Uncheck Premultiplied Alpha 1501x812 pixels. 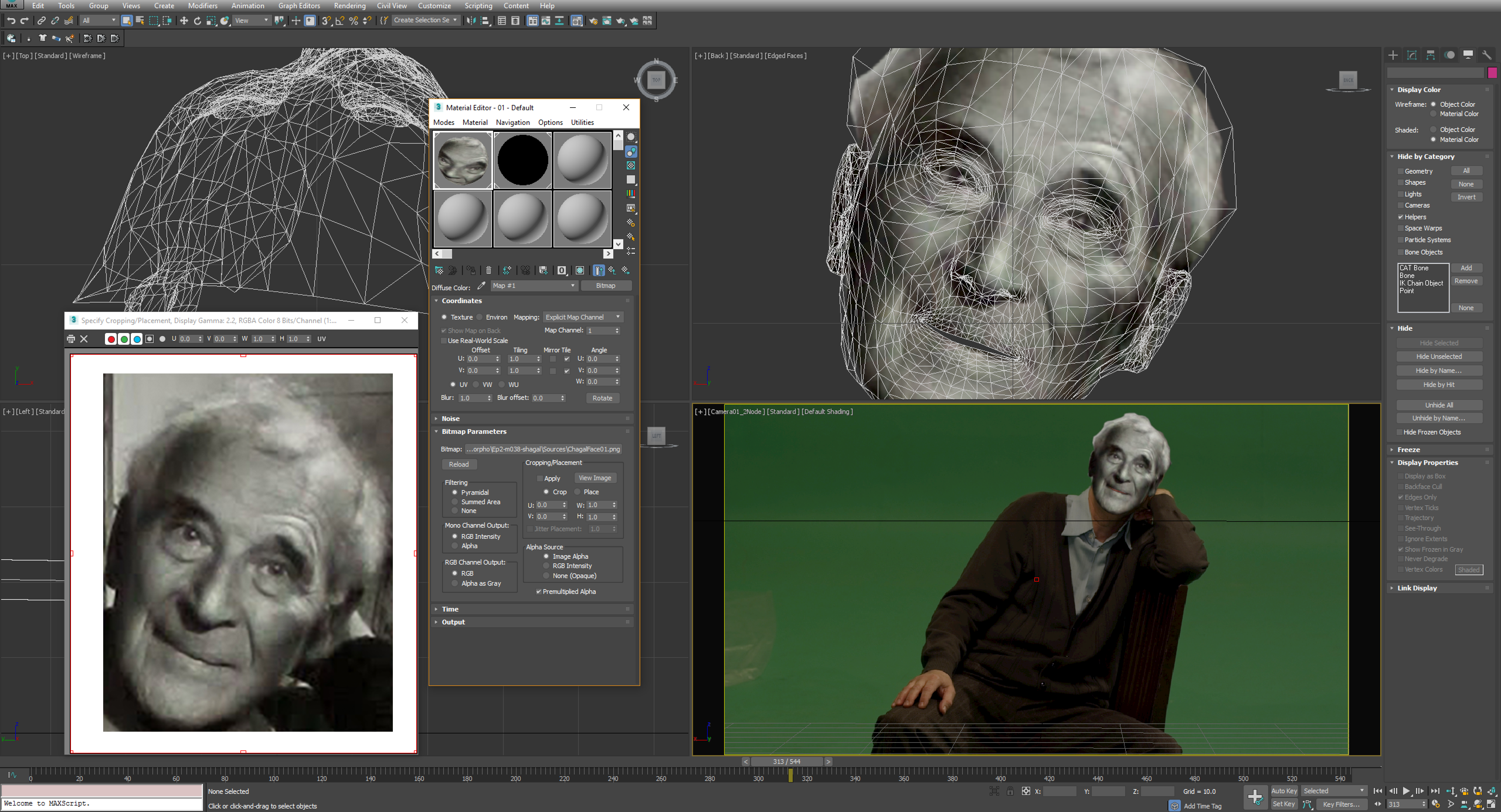tap(539, 592)
